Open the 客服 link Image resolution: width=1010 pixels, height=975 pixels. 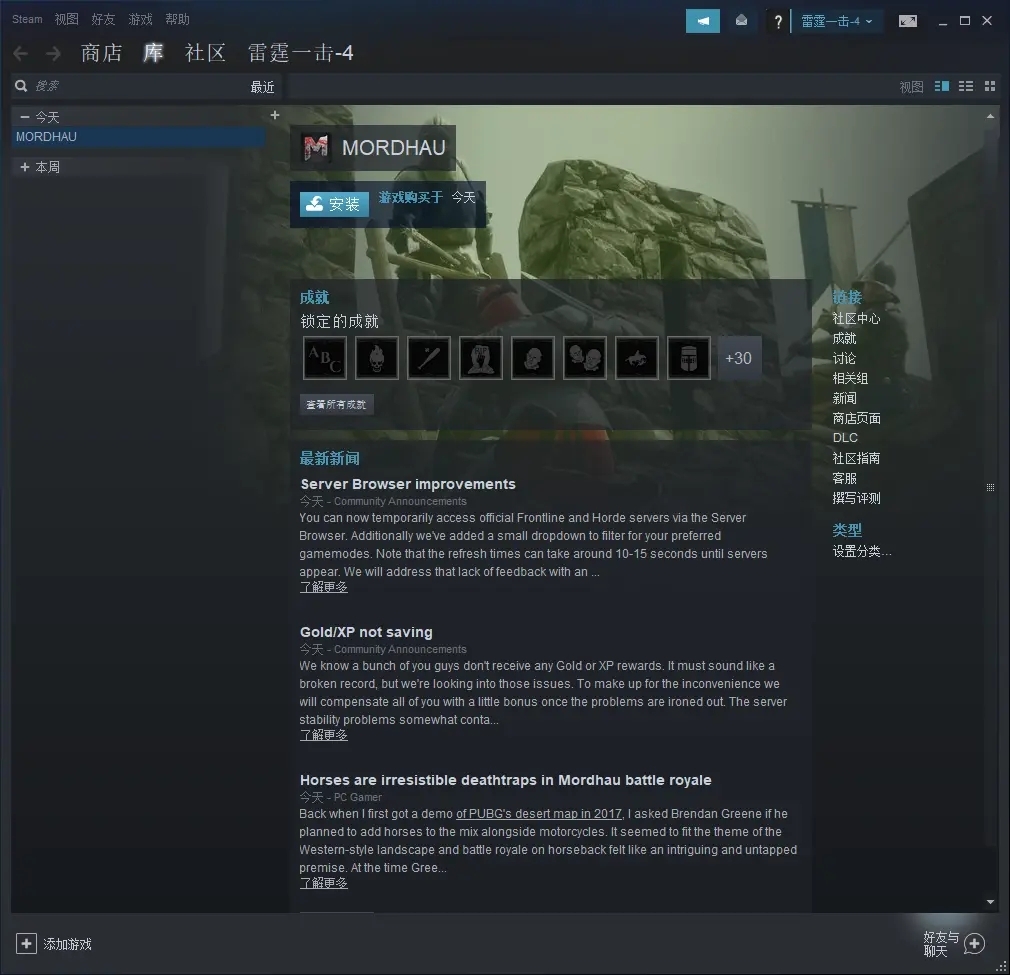pos(844,478)
